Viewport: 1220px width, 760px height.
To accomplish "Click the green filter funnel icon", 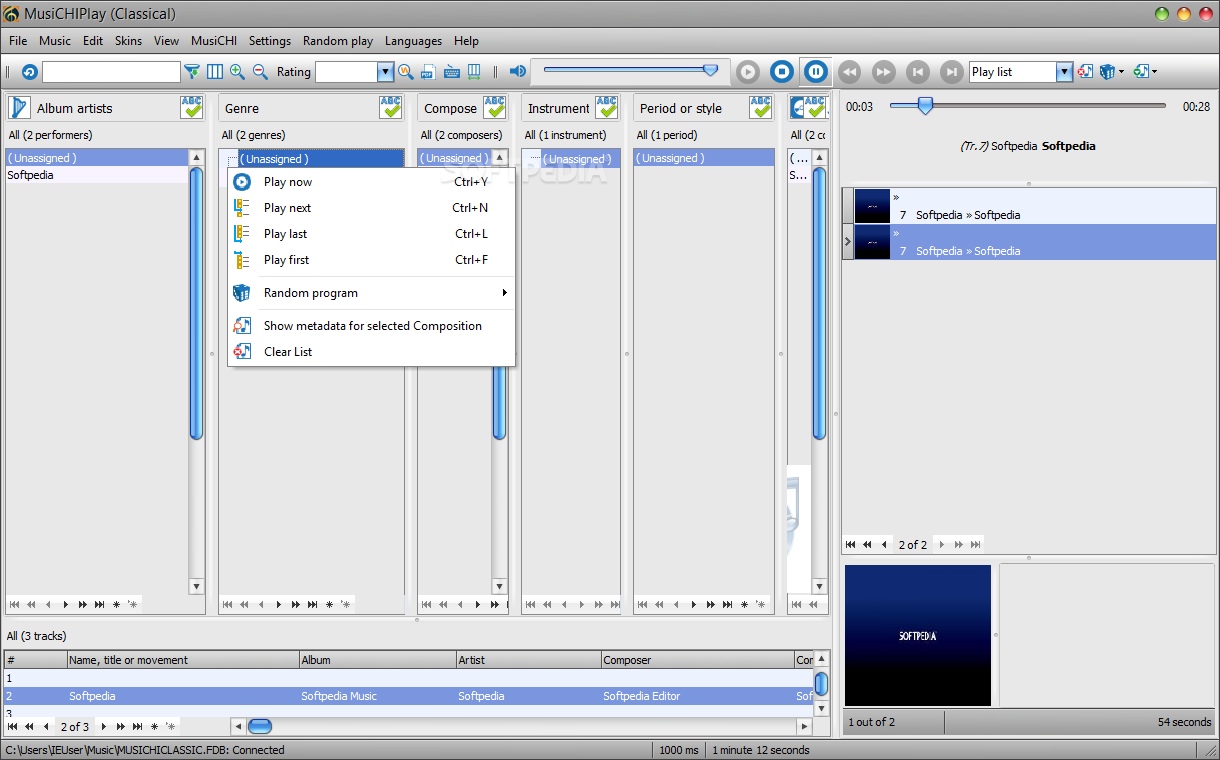I will click(192, 72).
